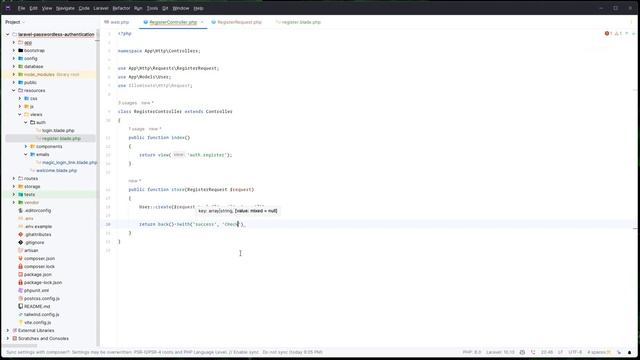The width and height of the screenshot is (640, 360).
Task: Expand the components folder
Action: (26, 146)
